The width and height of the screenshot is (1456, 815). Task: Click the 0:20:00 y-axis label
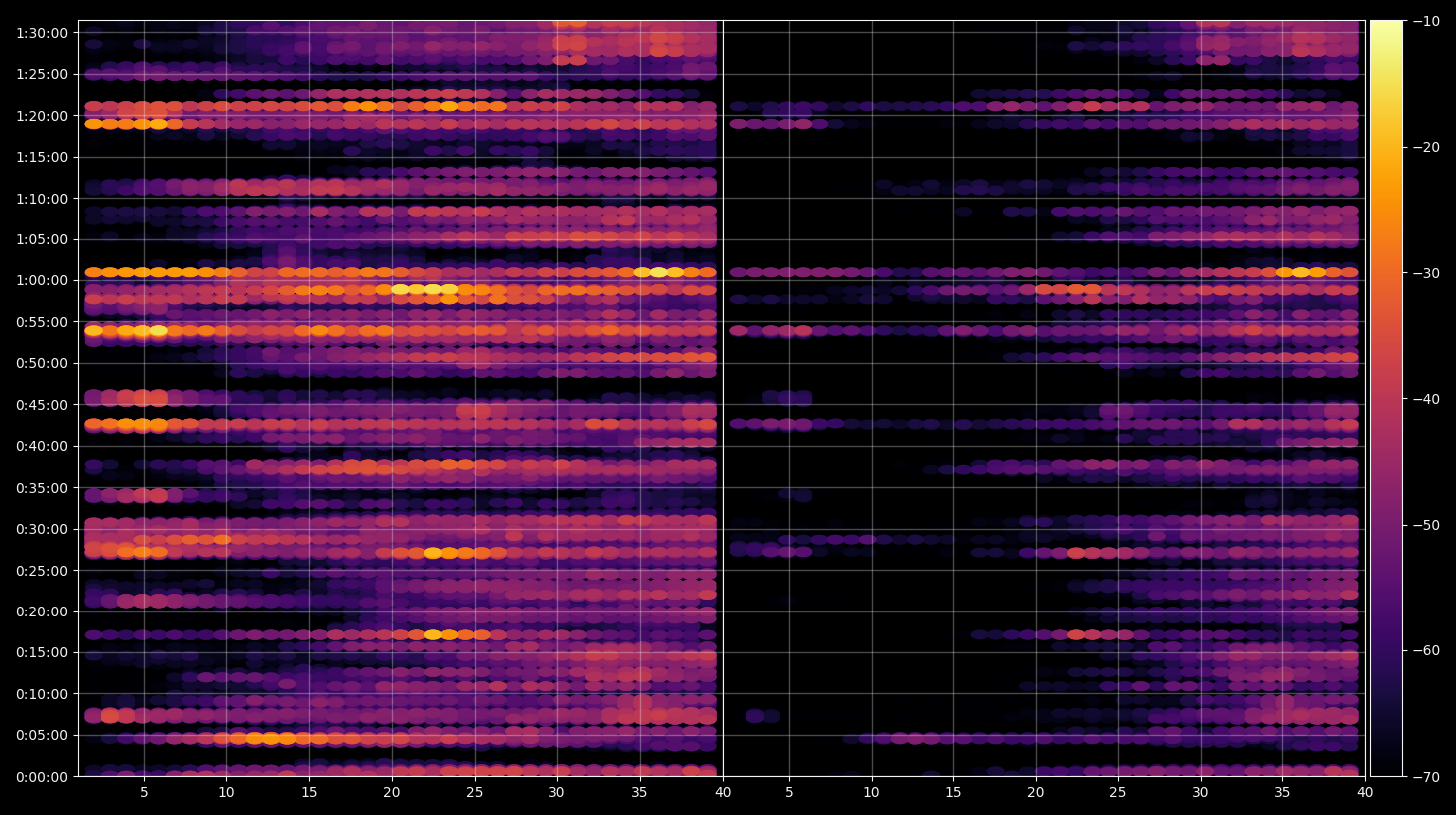(x=42, y=611)
